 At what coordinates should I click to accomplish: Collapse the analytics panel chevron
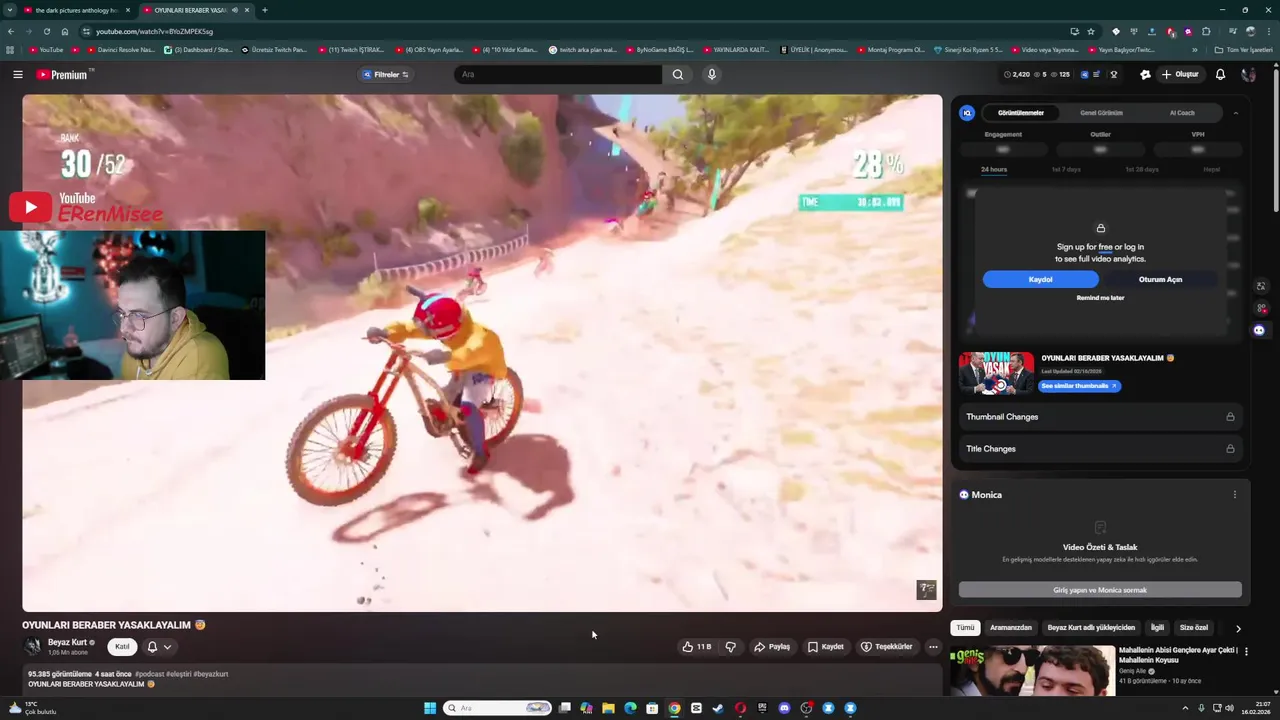click(1236, 113)
